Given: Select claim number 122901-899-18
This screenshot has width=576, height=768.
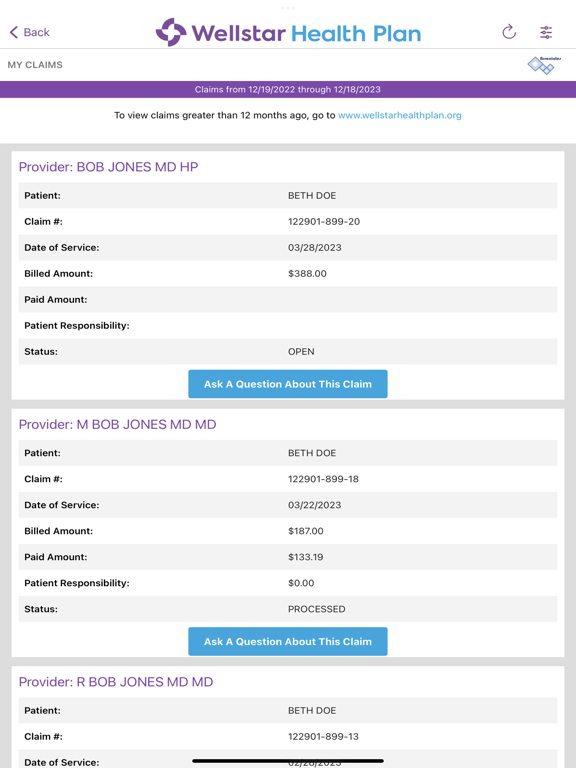Looking at the screenshot, I should point(323,480).
